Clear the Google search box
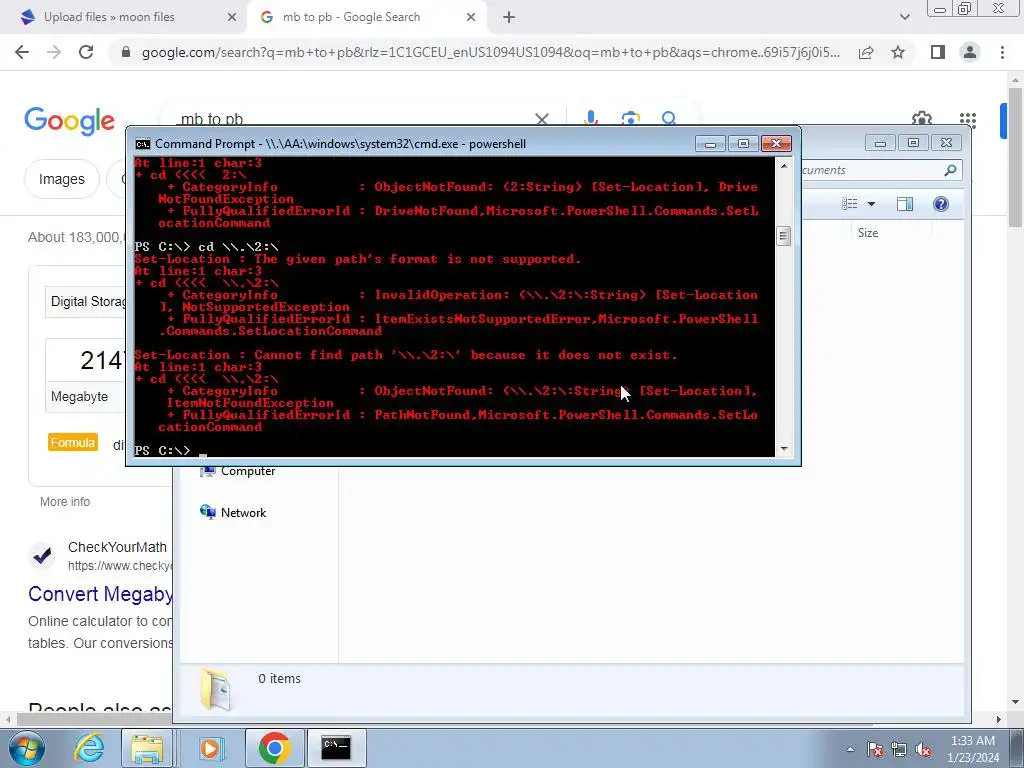The height and width of the screenshot is (768, 1024). coord(542,119)
